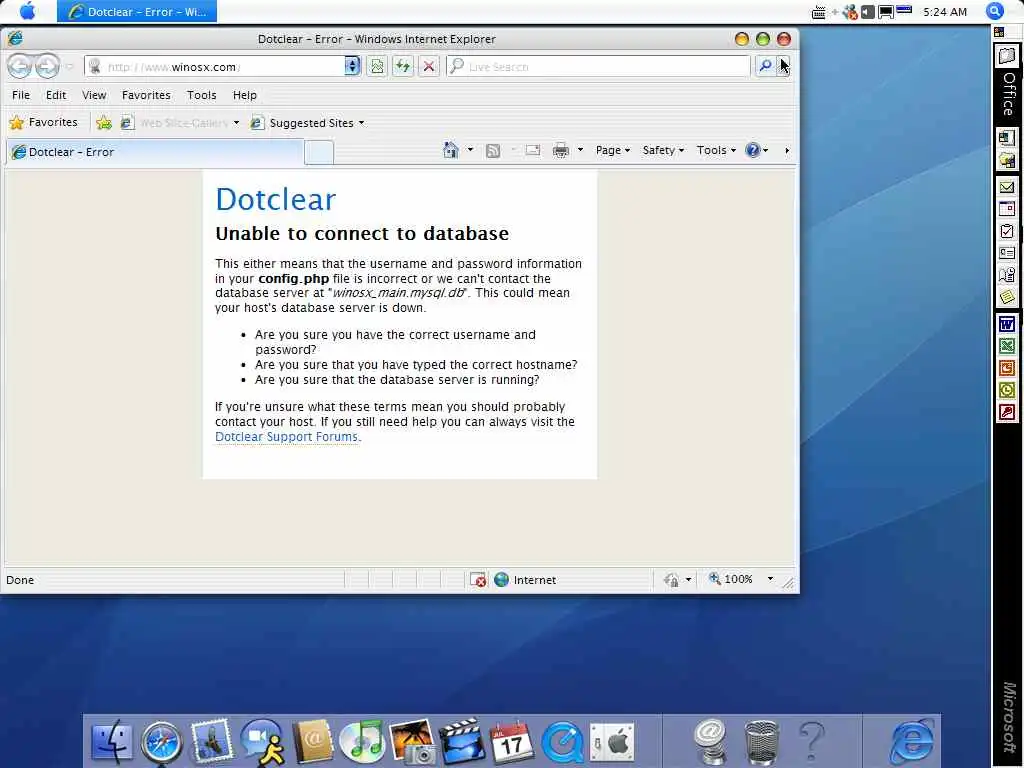This screenshot has height=768, width=1024.
Task: Open the Help menu in menu bar
Action: click(x=245, y=95)
